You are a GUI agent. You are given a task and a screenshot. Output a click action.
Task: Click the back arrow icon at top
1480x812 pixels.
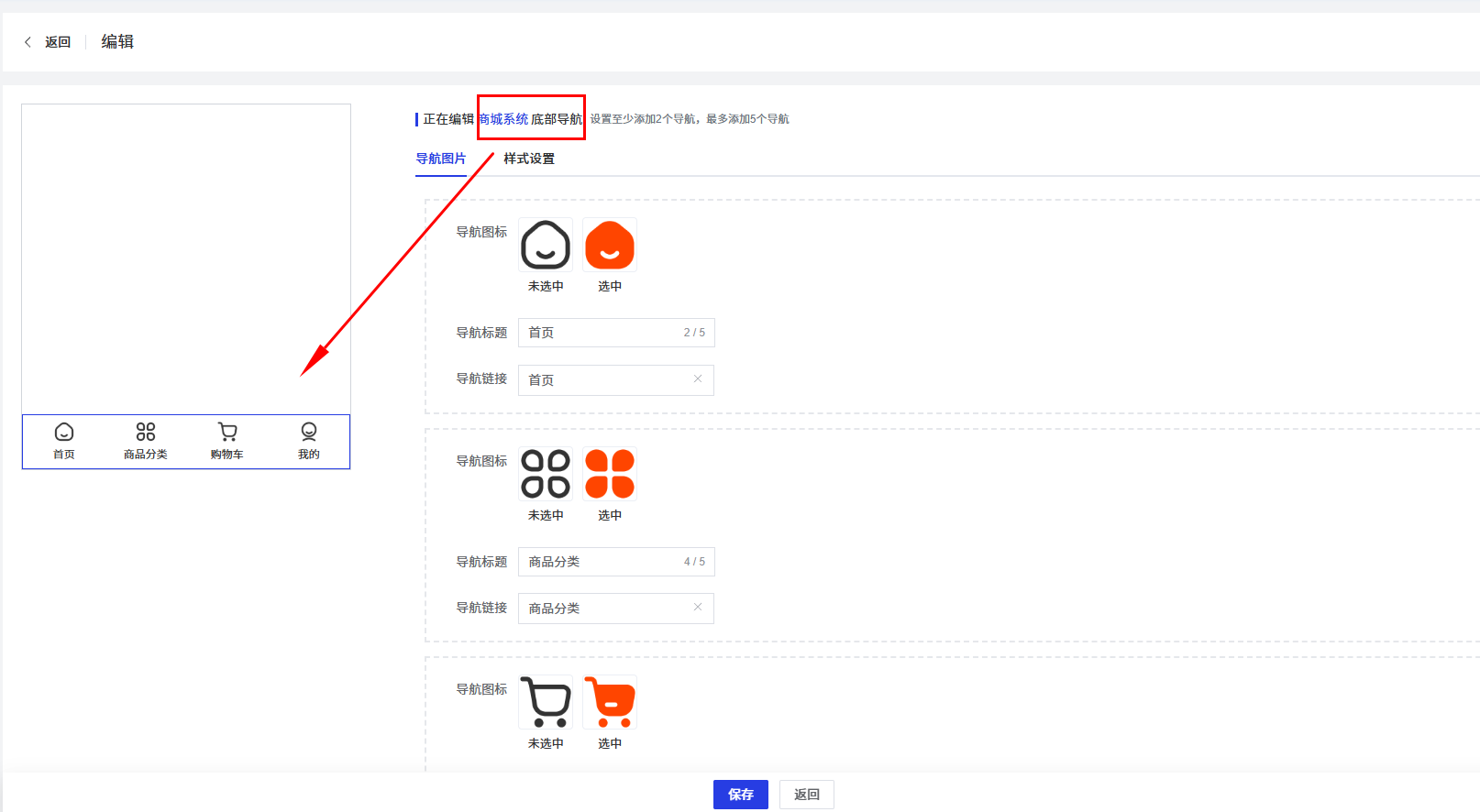coord(28,42)
